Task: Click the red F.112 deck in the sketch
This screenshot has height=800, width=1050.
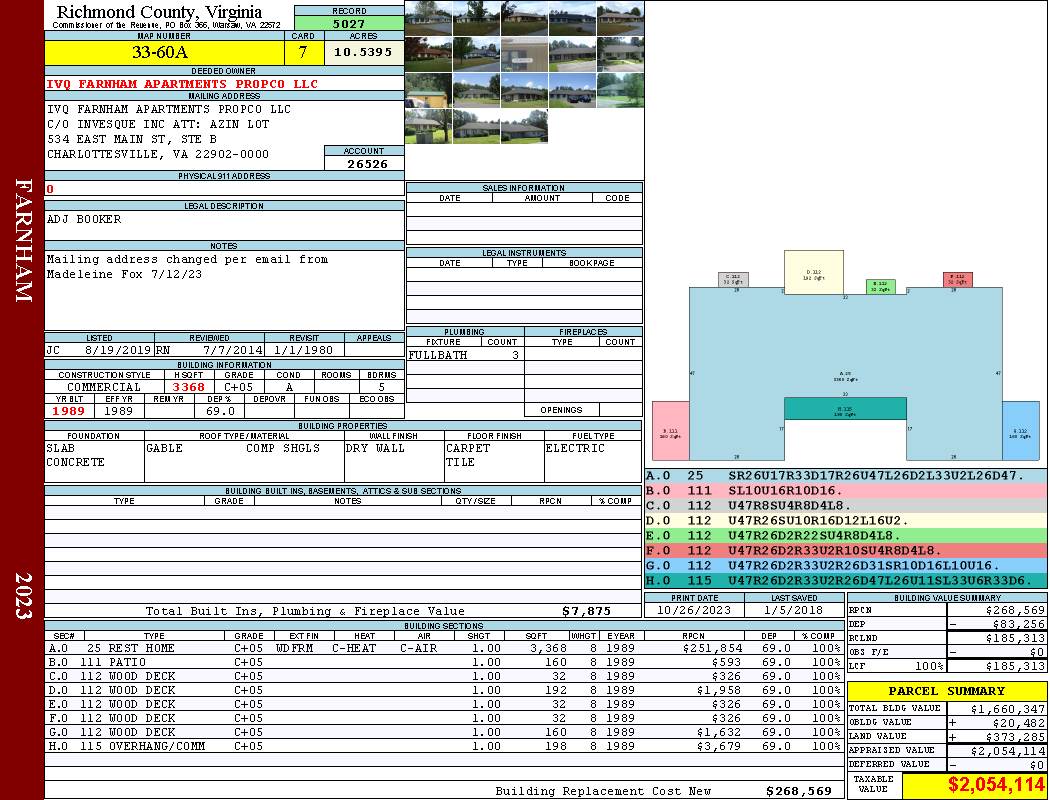Action: pos(958,280)
